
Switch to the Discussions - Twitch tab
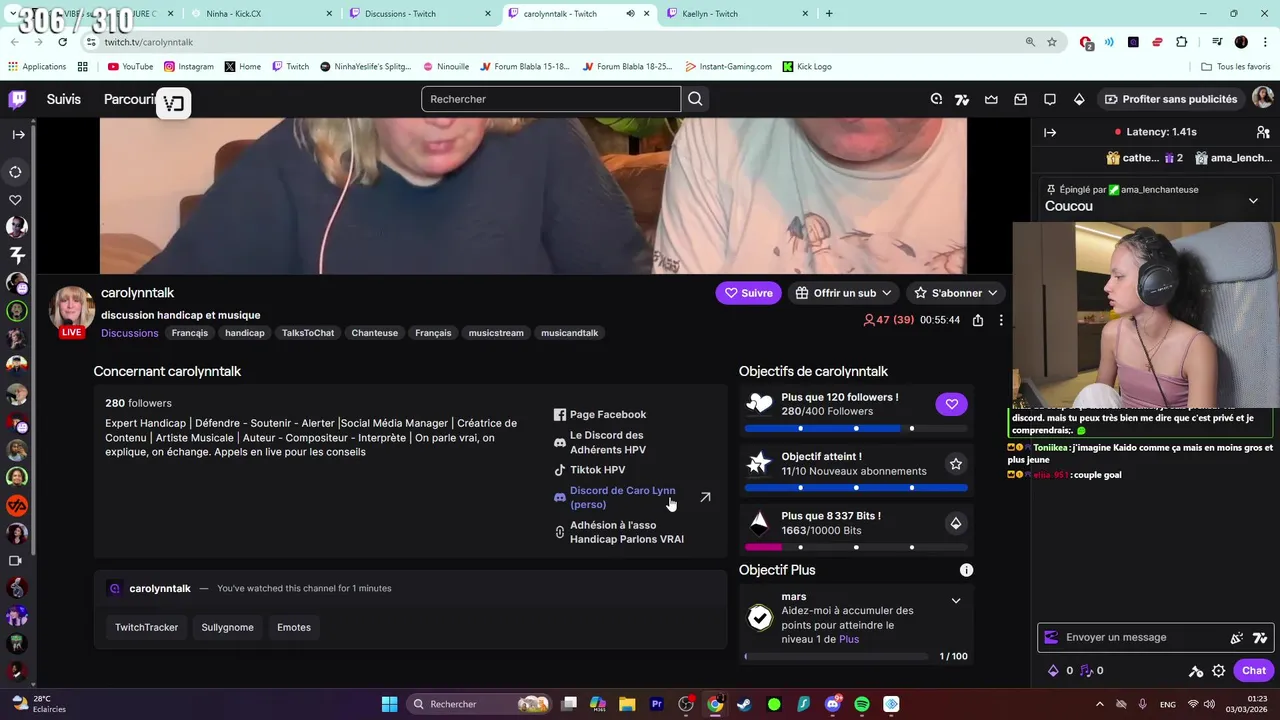[x=420, y=14]
